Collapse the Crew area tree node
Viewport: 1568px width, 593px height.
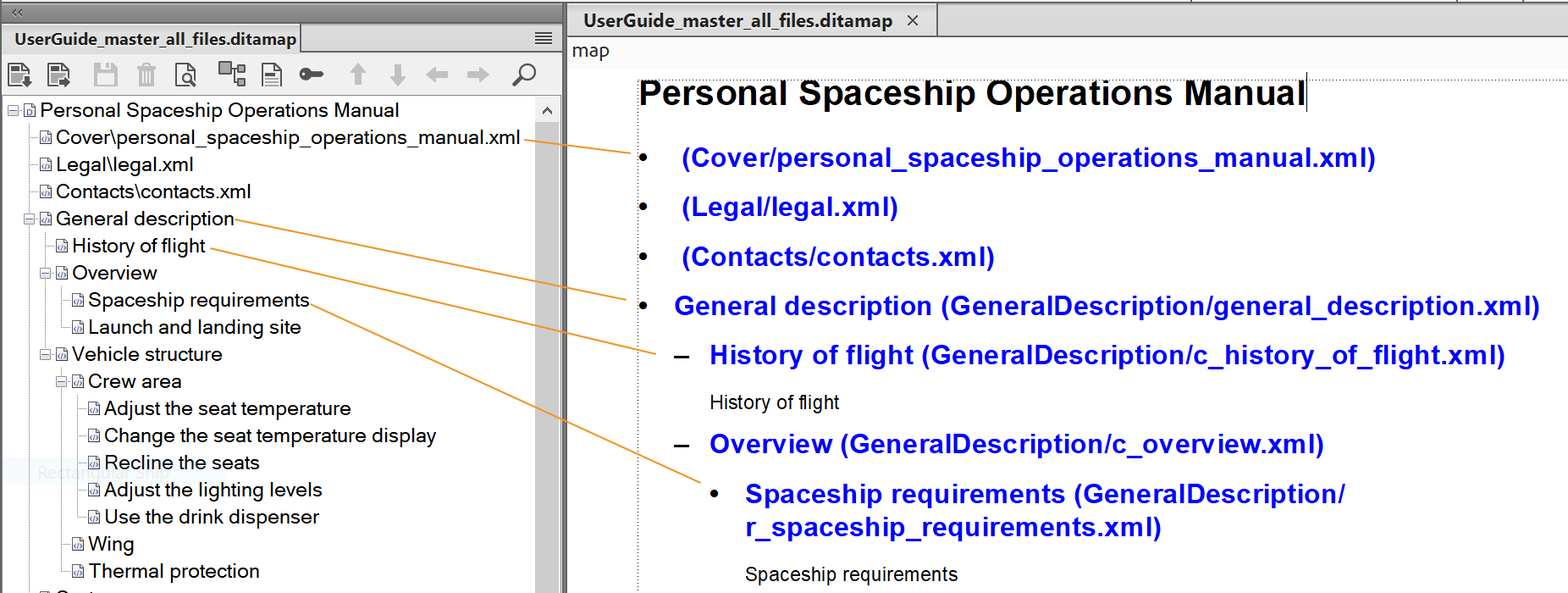tap(62, 382)
